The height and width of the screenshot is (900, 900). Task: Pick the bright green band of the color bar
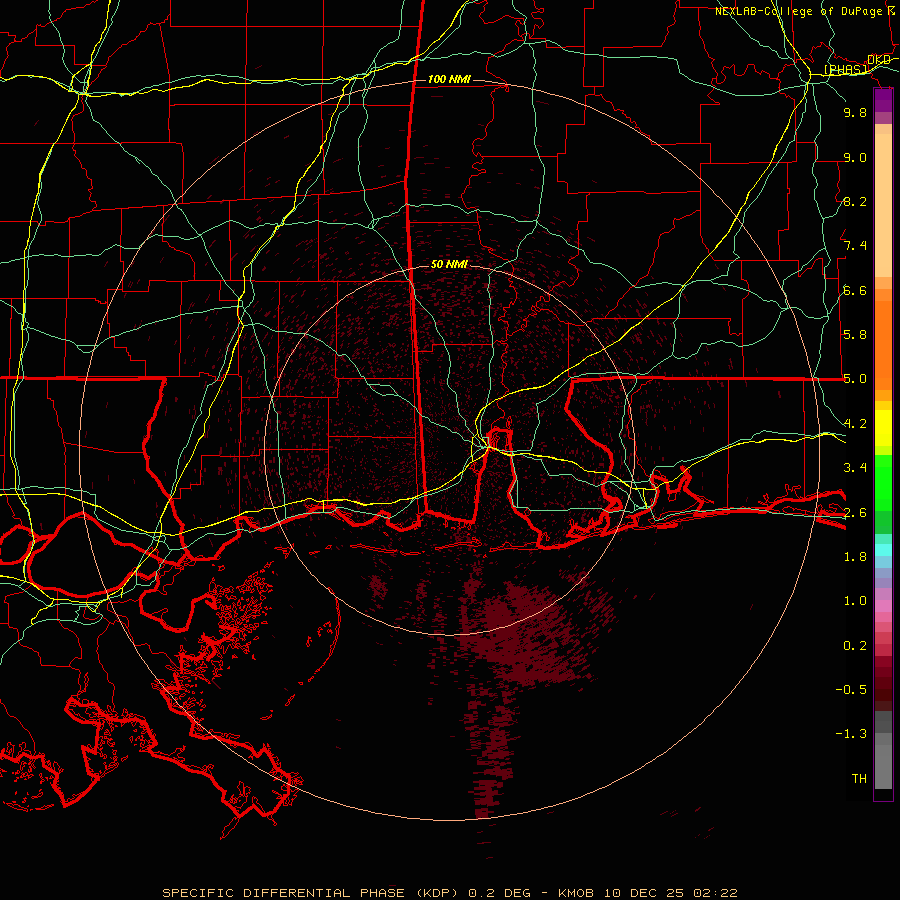coord(883,482)
